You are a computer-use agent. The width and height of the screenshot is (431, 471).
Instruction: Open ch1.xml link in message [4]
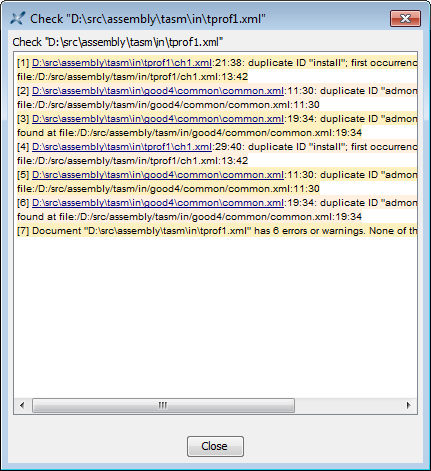tap(122, 147)
